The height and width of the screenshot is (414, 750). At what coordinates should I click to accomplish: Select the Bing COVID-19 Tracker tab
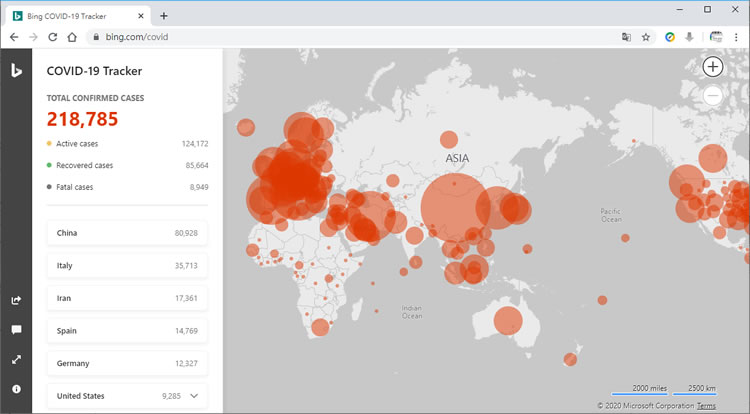pos(75,15)
